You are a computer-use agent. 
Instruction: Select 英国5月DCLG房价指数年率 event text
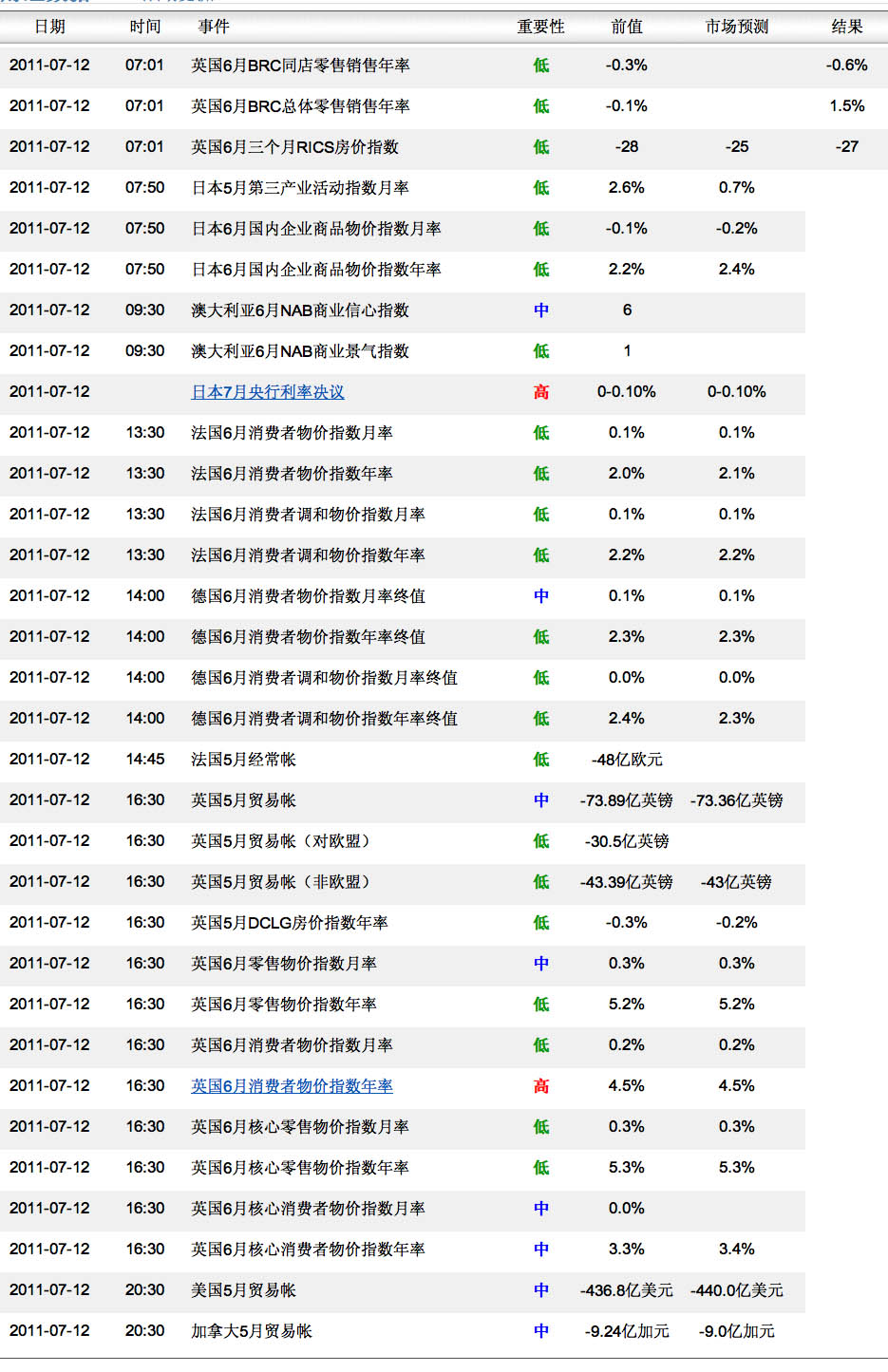(x=289, y=923)
